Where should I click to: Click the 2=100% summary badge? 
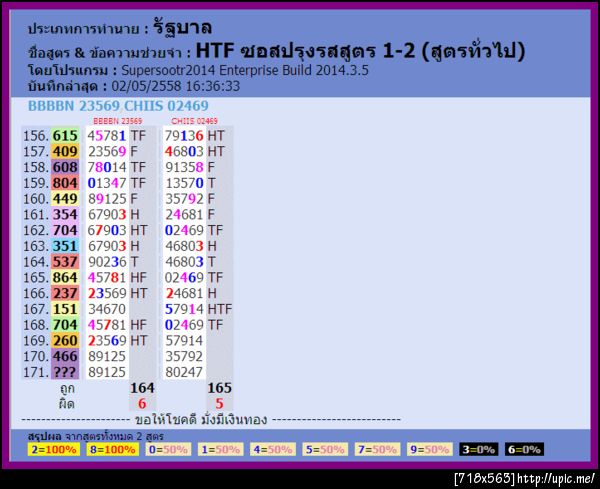click(x=54, y=450)
